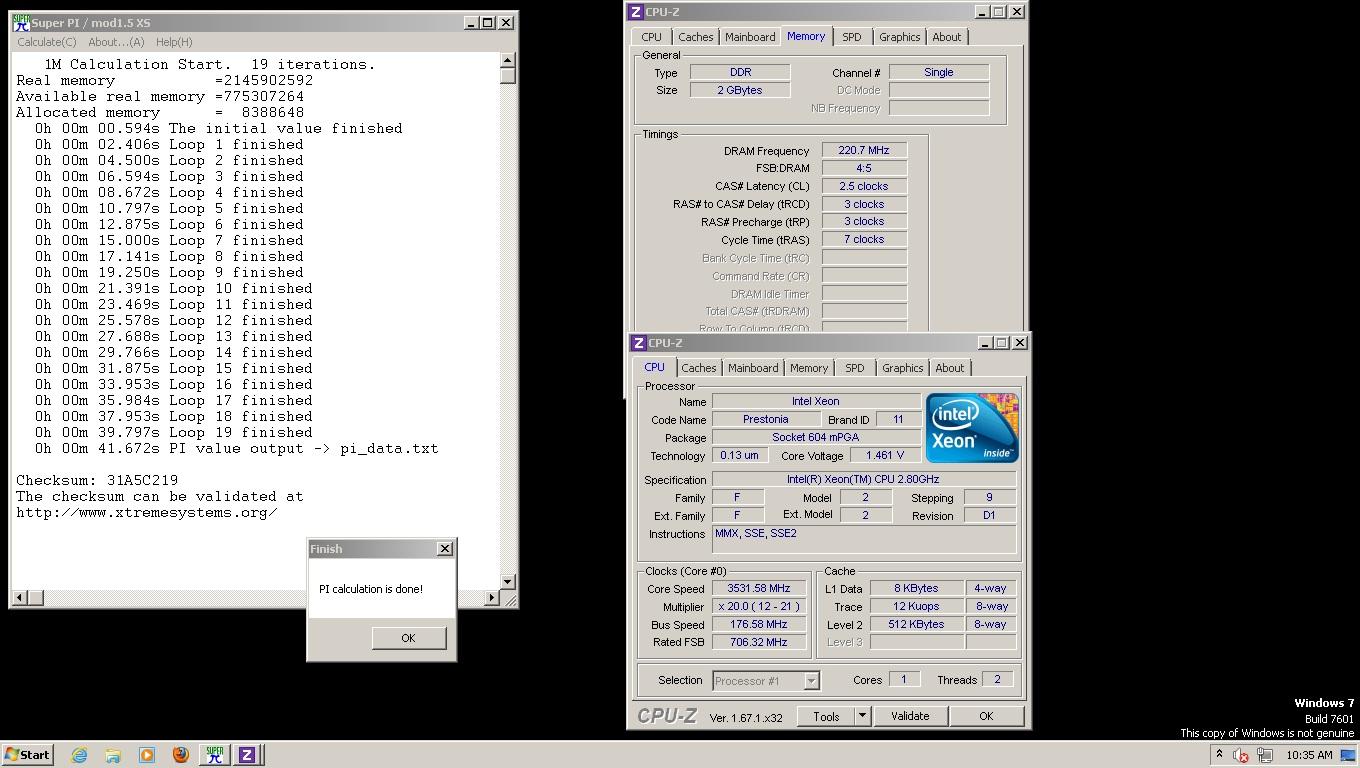1360x768 pixels.
Task: Open Windows Explorer folder taskbar icon
Action: point(113,755)
